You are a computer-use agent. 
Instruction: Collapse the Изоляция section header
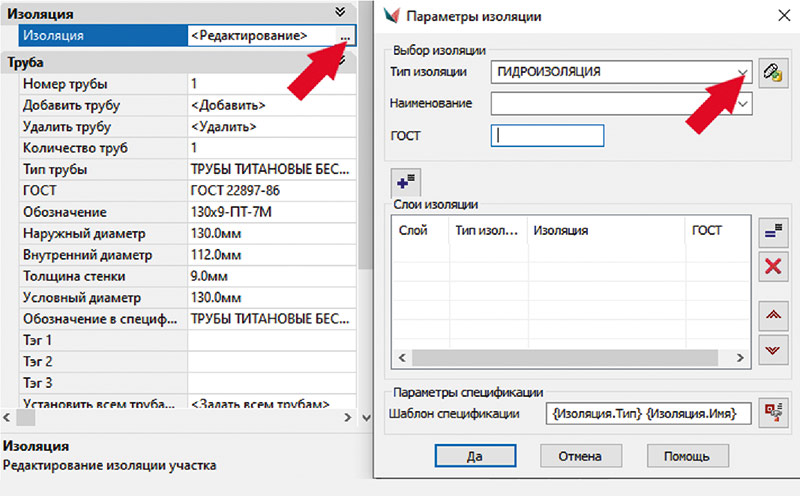pos(340,13)
